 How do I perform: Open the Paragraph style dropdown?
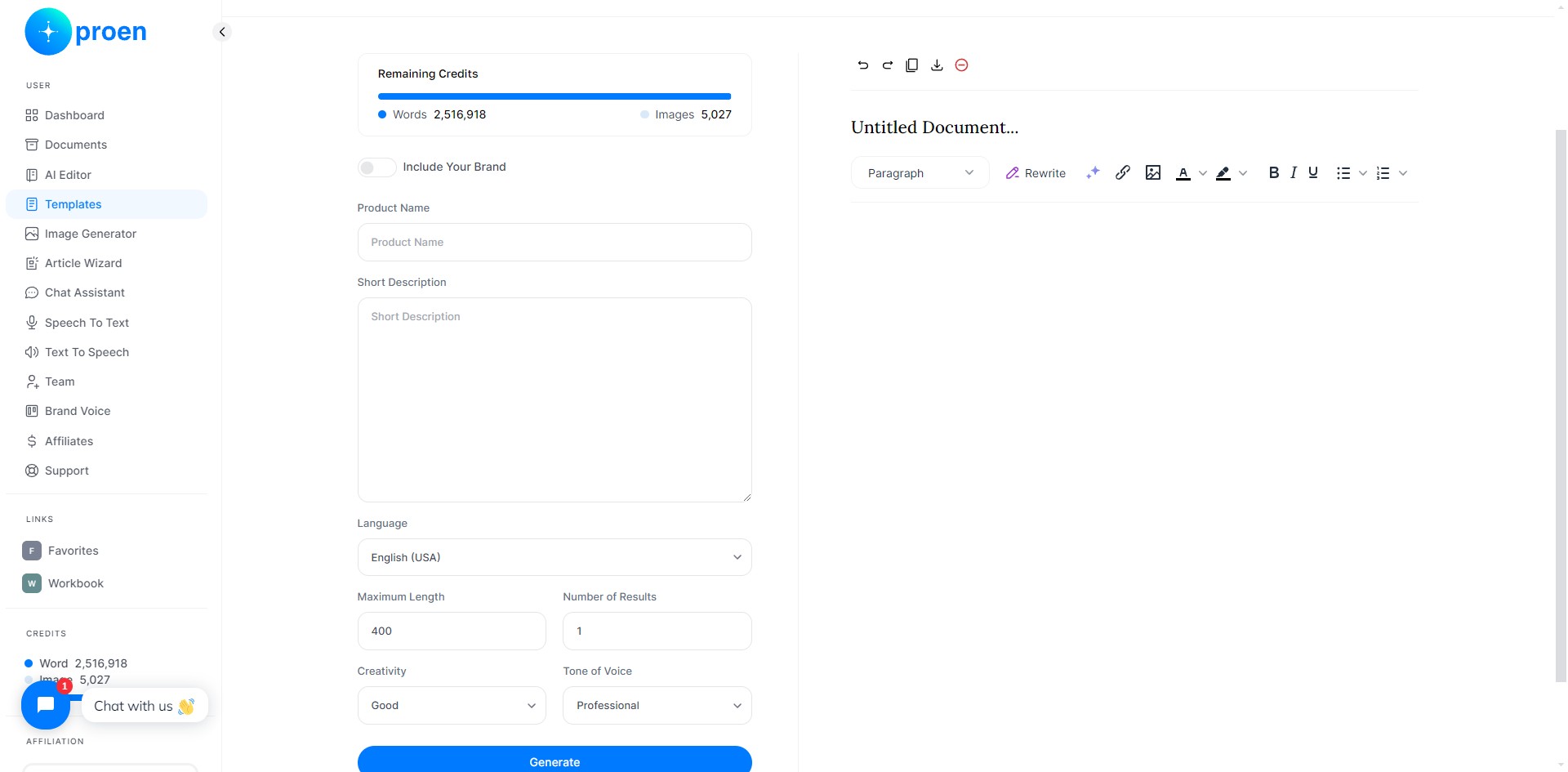pos(920,173)
